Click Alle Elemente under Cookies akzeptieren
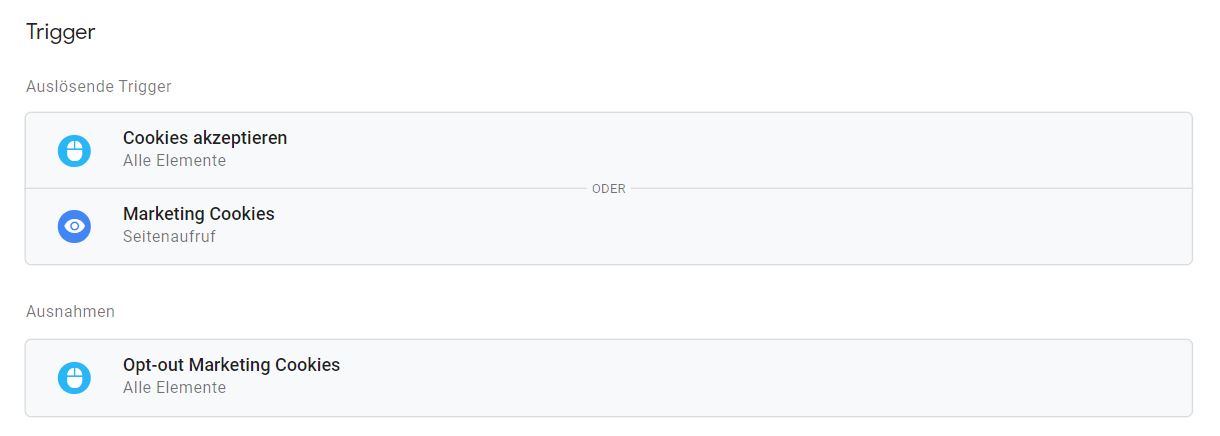This screenshot has height=436, width=1220. [x=174, y=160]
